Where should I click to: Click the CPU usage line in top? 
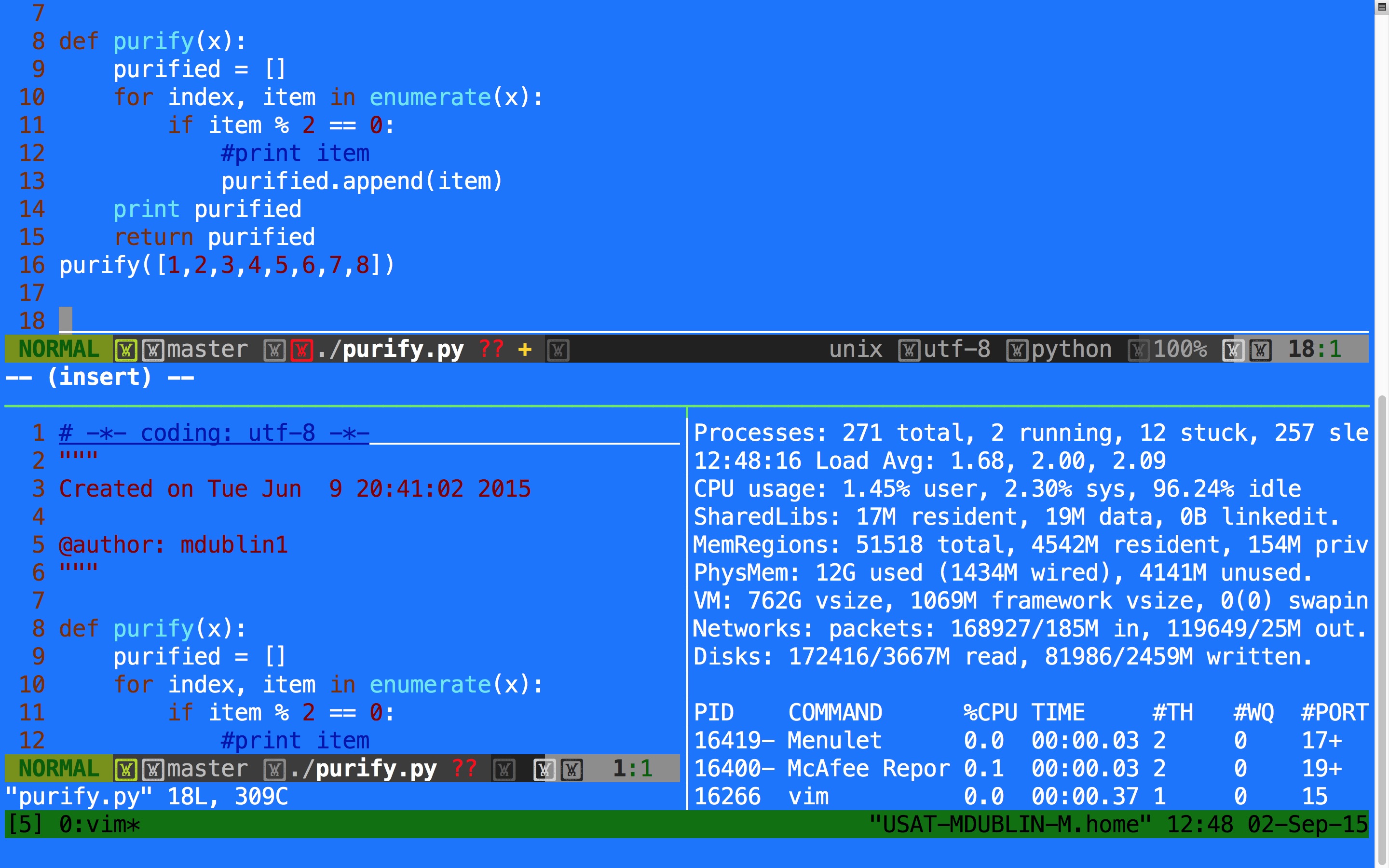(x=997, y=489)
